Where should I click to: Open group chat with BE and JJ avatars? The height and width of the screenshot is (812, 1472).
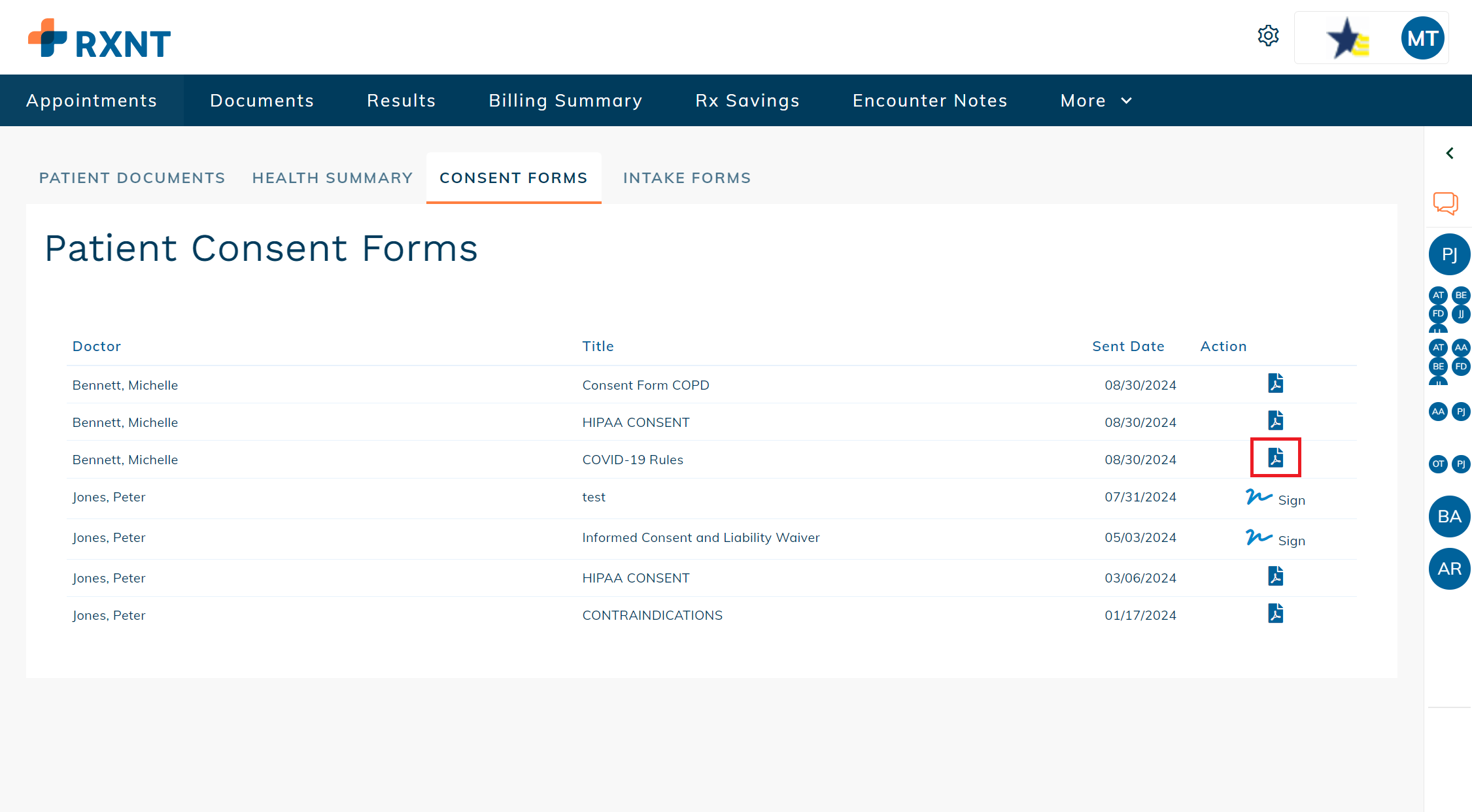point(1449,309)
